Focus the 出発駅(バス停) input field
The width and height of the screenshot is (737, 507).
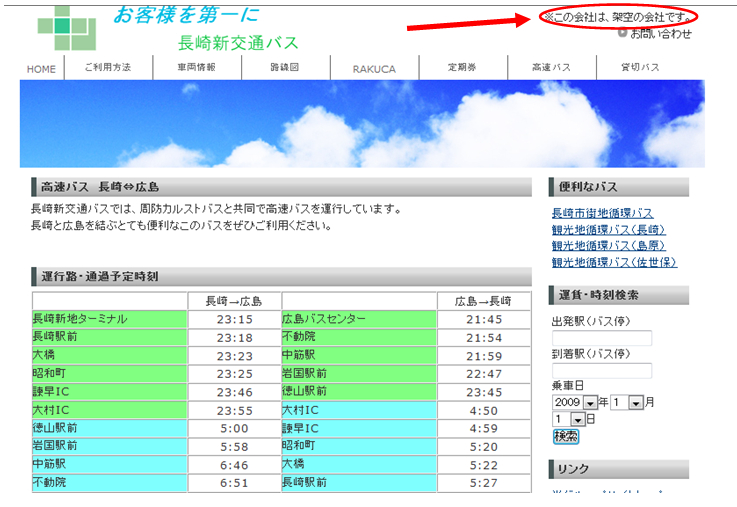(602, 338)
